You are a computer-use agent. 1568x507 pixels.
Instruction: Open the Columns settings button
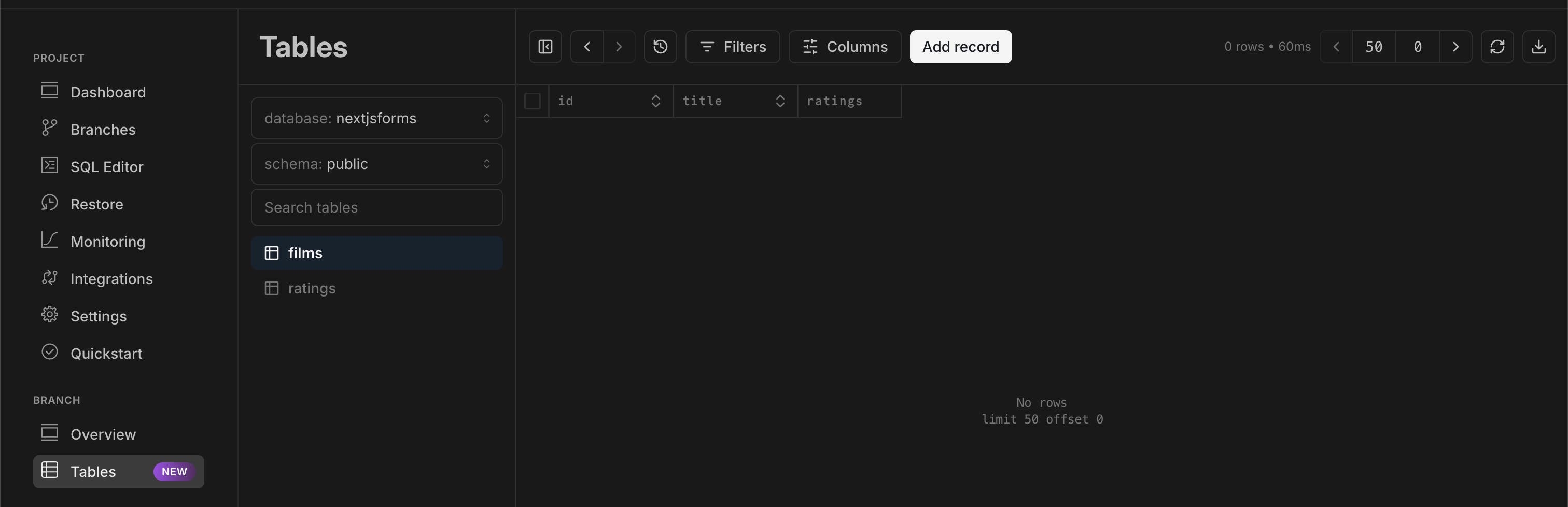pyautogui.click(x=844, y=47)
